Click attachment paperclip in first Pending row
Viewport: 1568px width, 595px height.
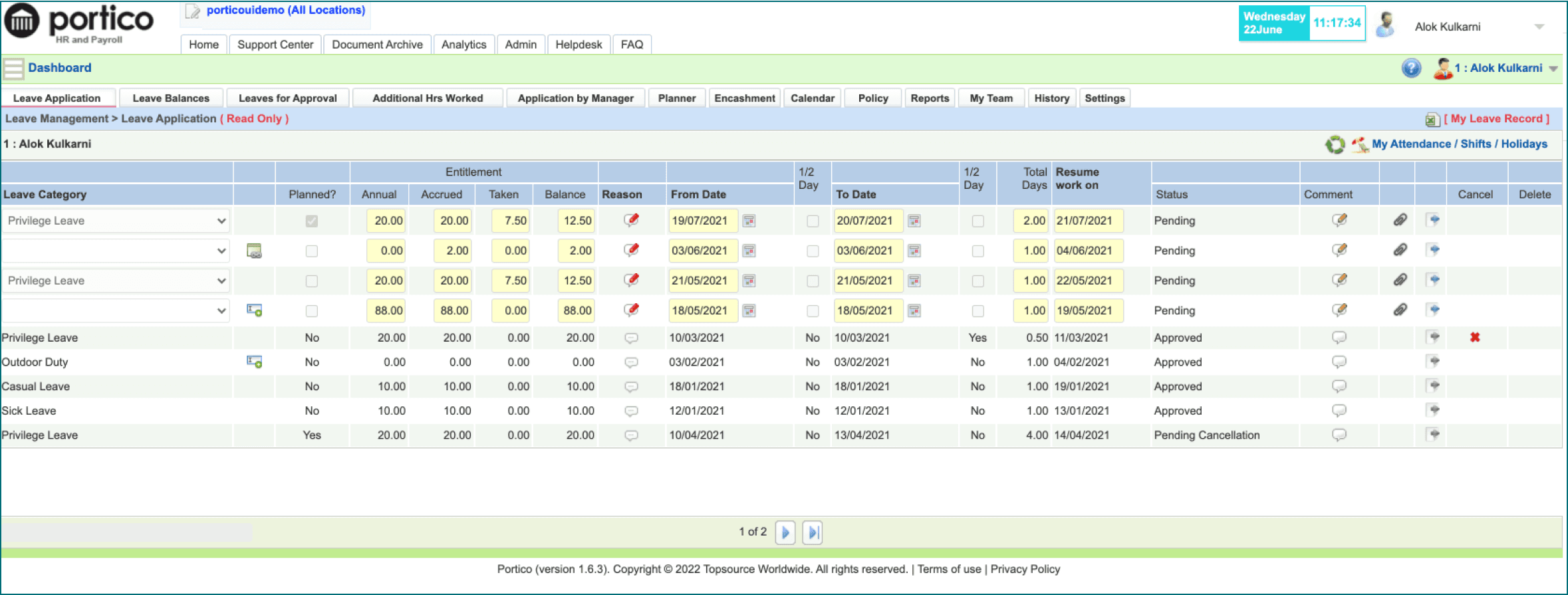(1400, 220)
